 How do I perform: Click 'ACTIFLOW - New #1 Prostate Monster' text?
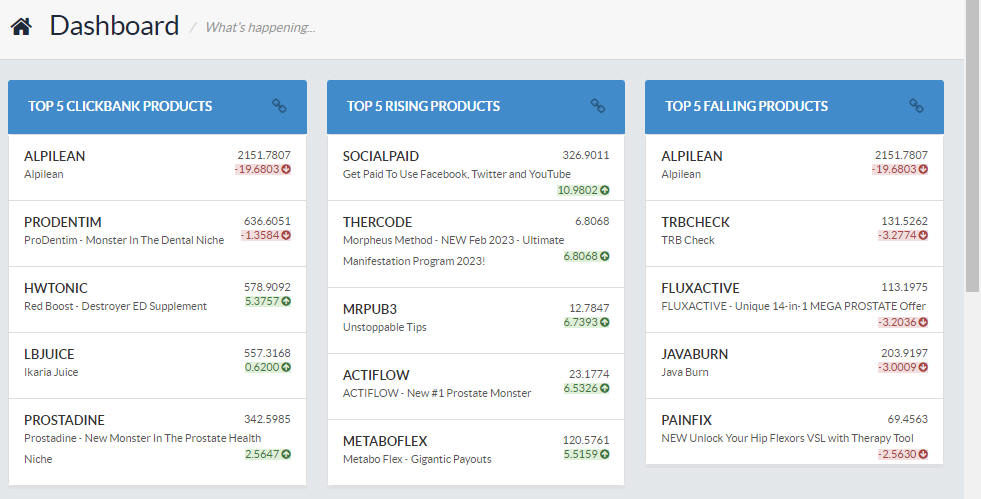[437, 393]
